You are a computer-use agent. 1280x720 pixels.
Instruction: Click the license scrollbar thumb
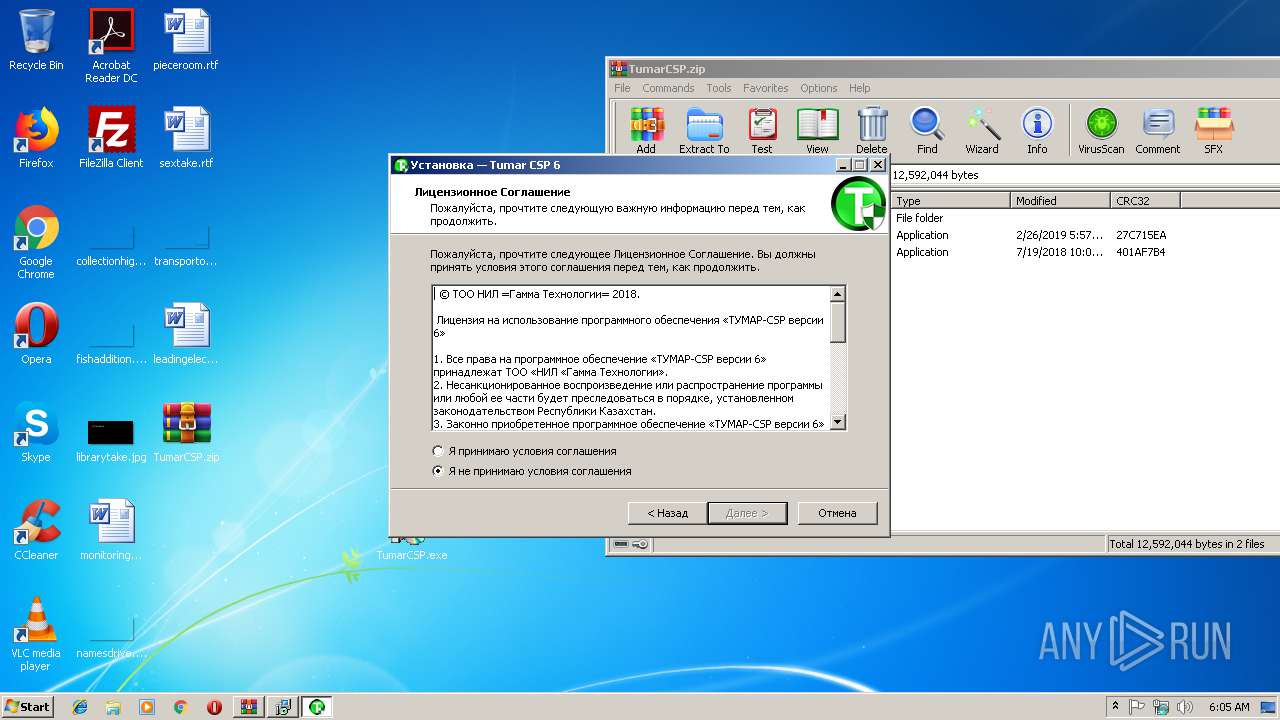pyautogui.click(x=838, y=322)
